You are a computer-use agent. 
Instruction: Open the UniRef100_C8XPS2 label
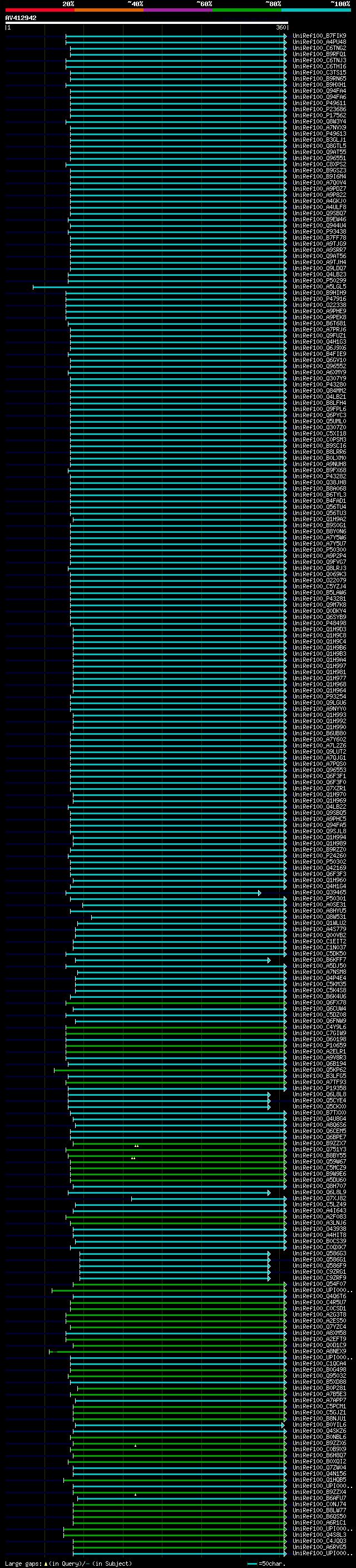319,164
